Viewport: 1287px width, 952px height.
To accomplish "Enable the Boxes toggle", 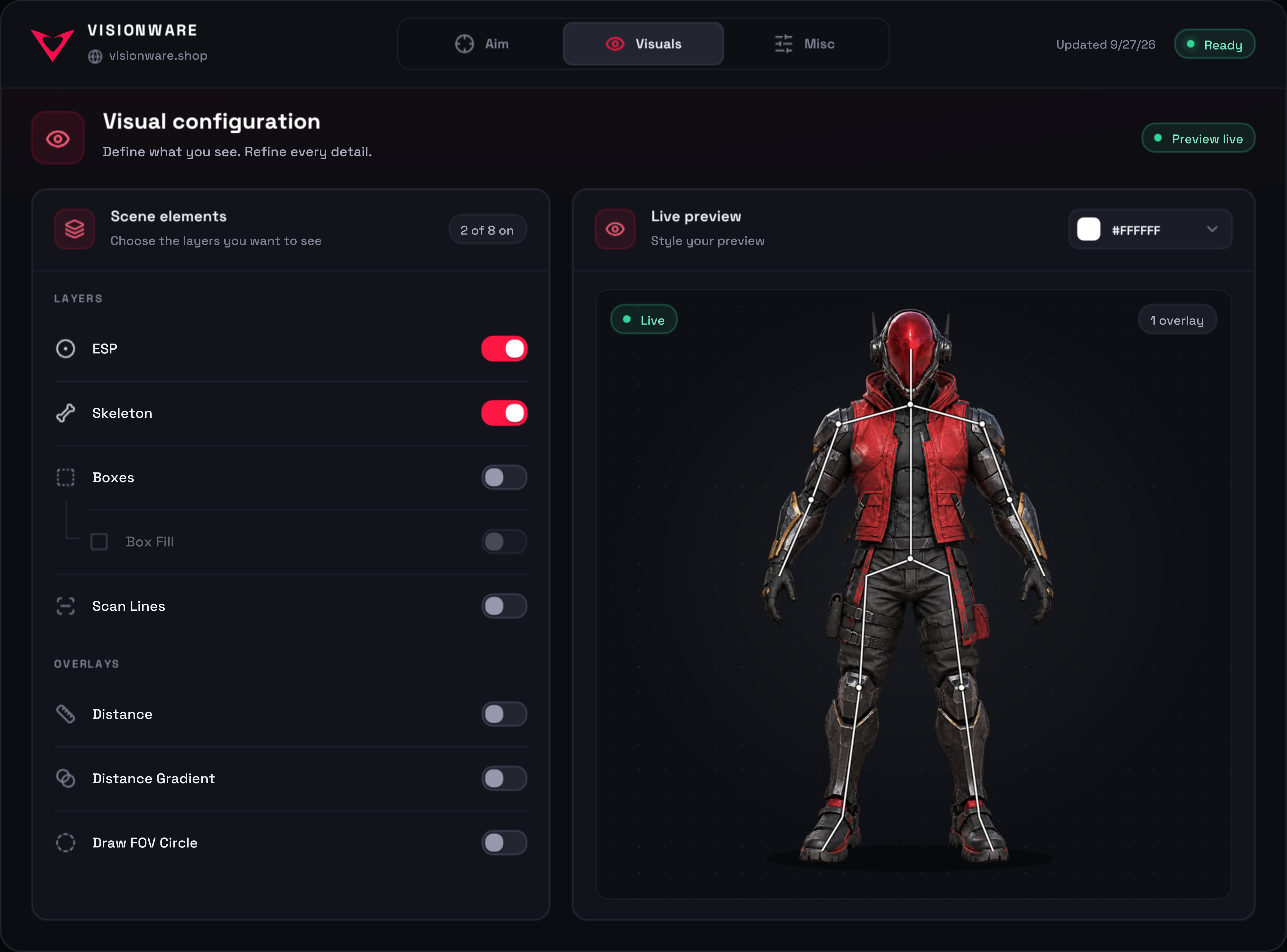I will 504,477.
